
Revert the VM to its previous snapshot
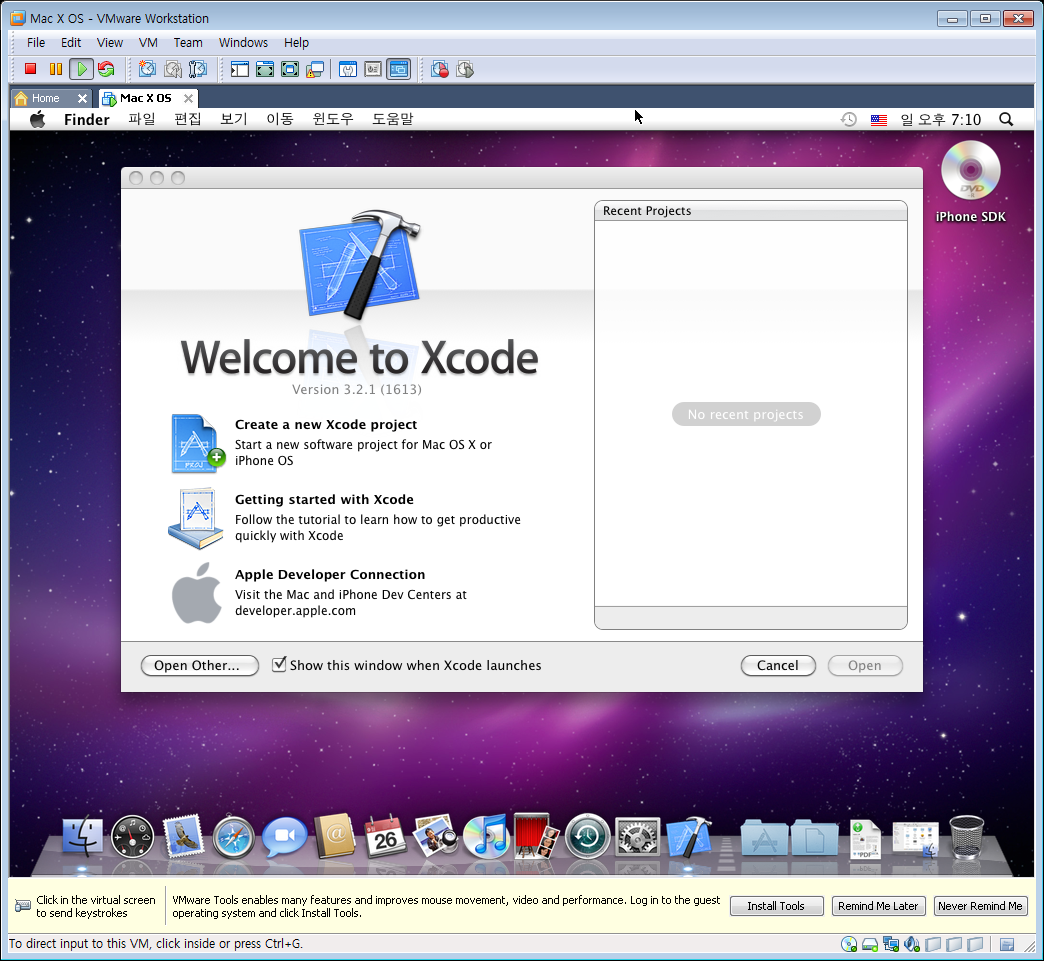(173, 69)
